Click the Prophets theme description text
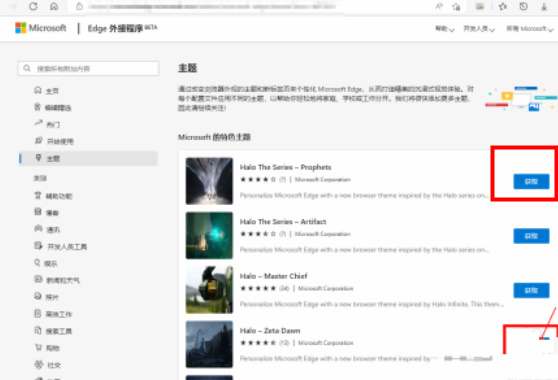 point(364,195)
